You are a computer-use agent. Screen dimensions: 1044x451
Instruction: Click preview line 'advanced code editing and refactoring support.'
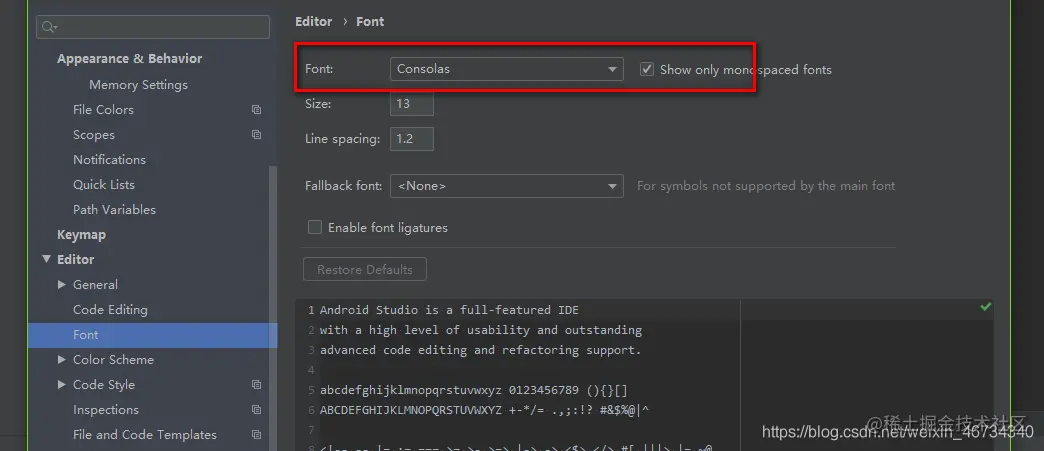pyautogui.click(x=481, y=350)
